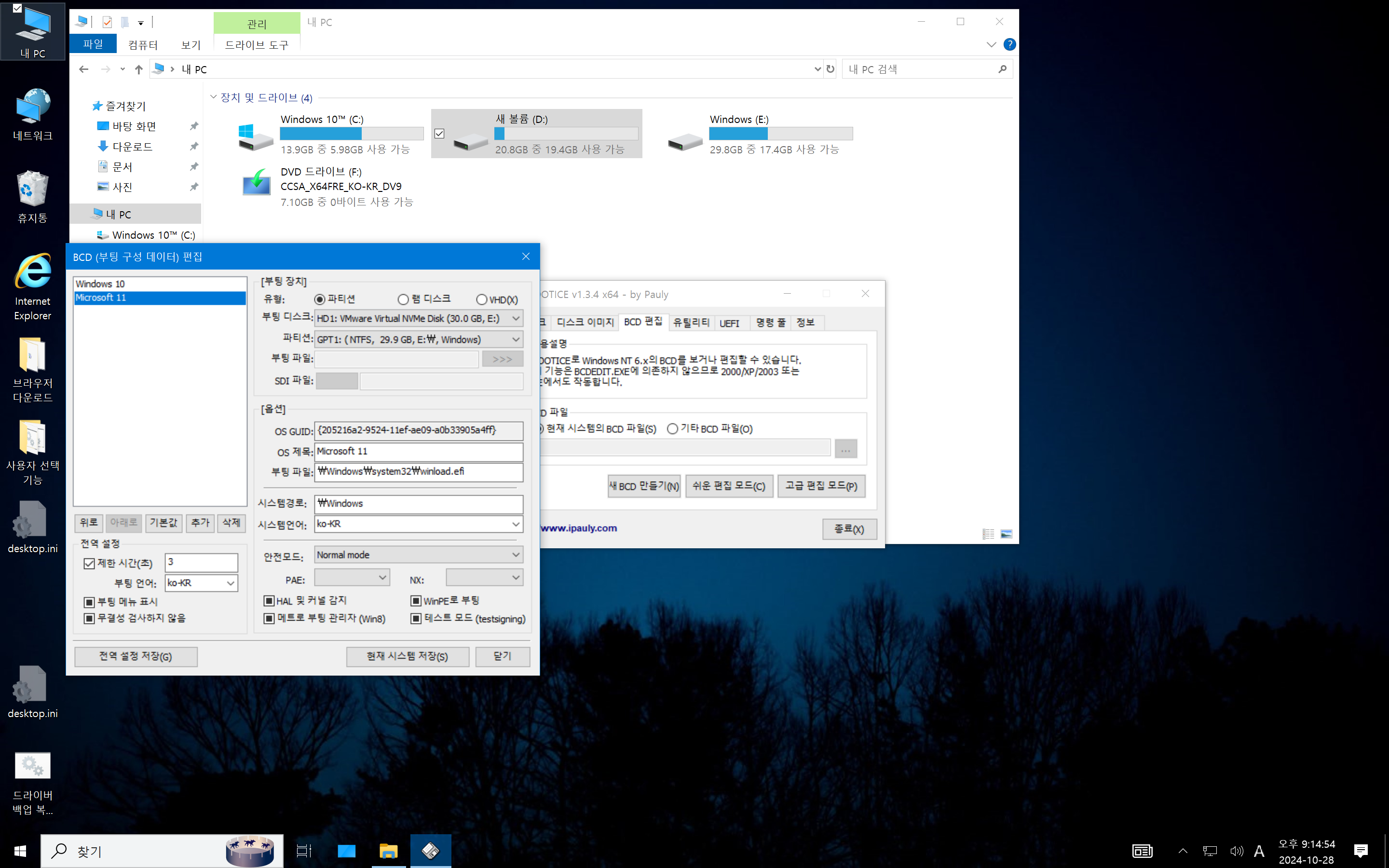Toggle the 제한 시간(초) checkbox
The image size is (1389, 868).
click(89, 563)
